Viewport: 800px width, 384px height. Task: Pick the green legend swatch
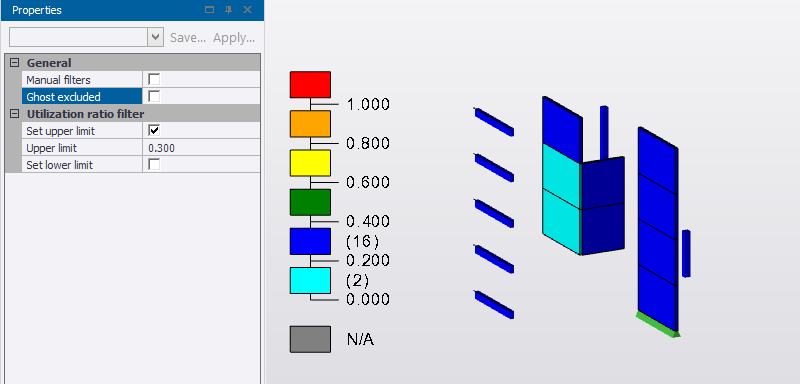click(x=310, y=202)
